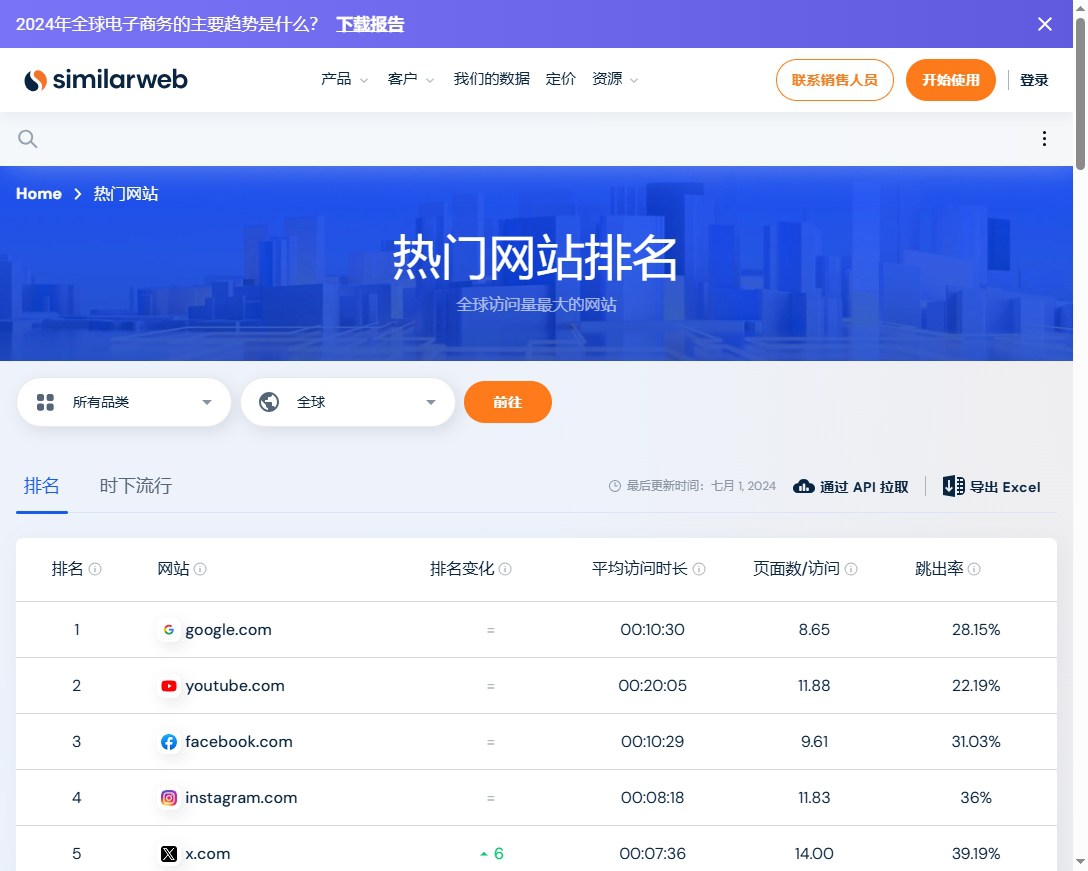Expand the 产品 navigation menu
Viewport: 1088px width, 871px height.
tap(343, 79)
